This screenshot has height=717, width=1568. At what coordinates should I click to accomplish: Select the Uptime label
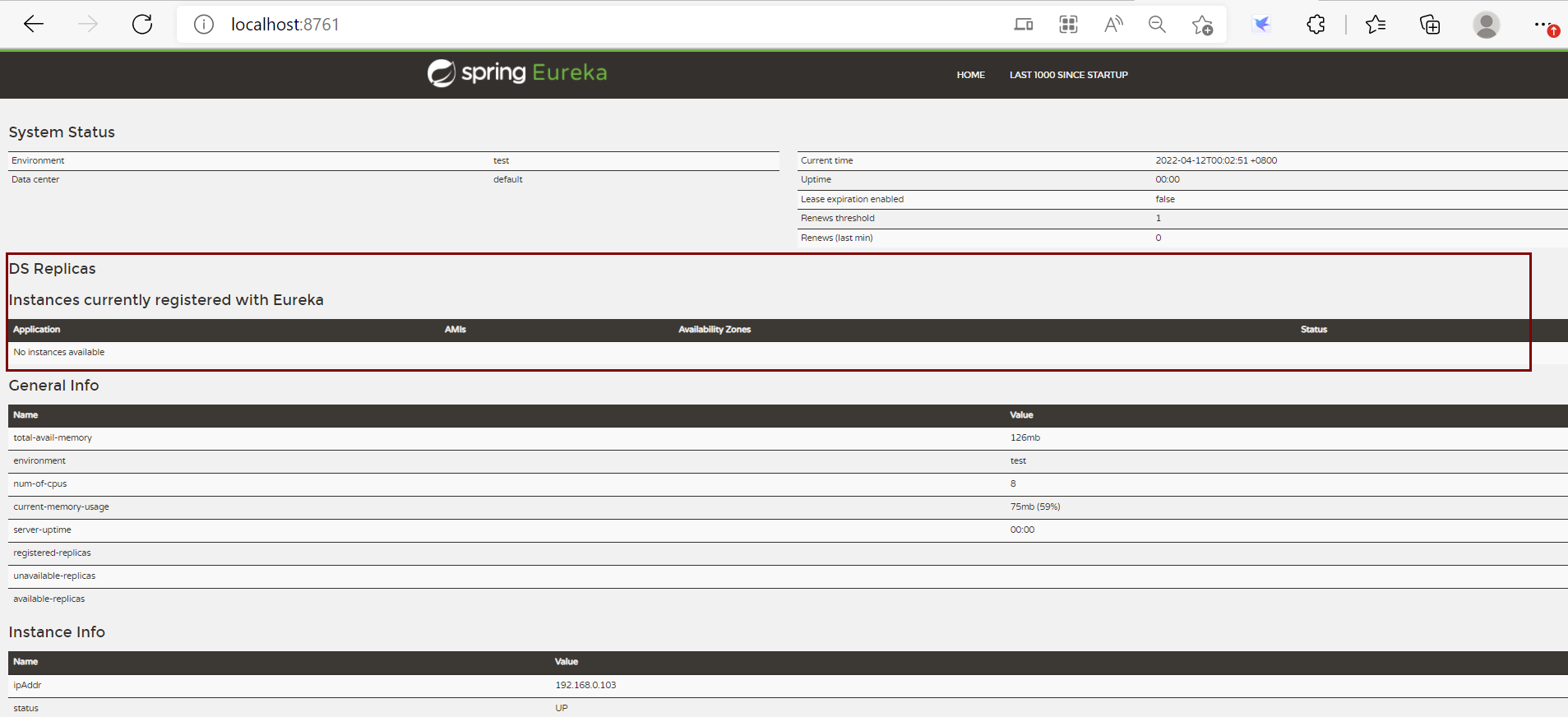pos(816,179)
